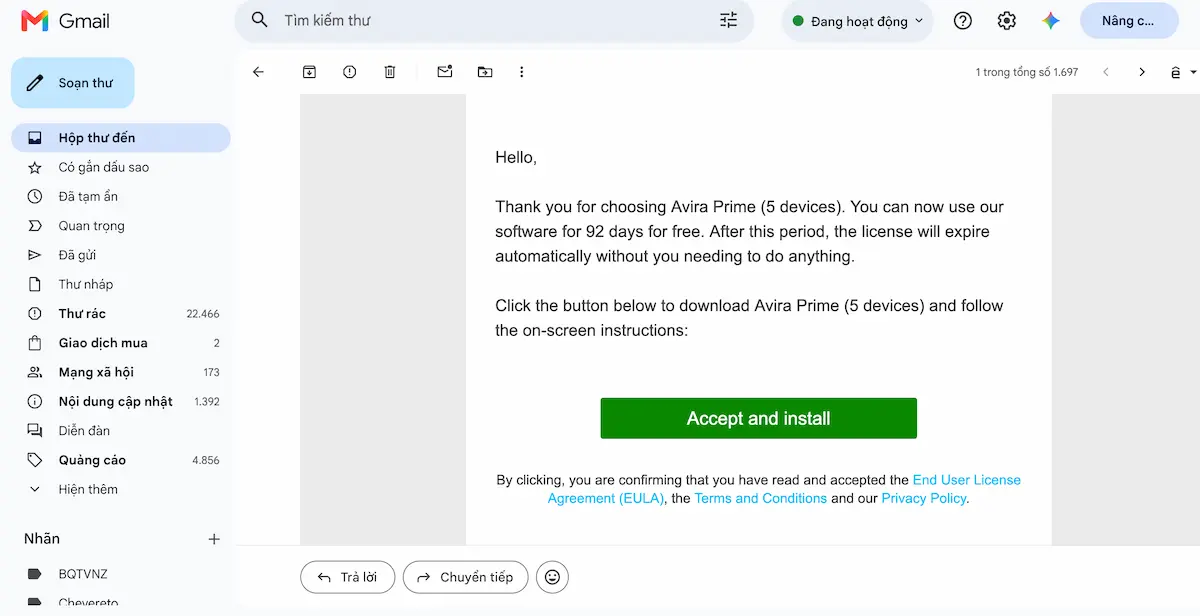Go back to inbox with arrow icon

(258, 72)
